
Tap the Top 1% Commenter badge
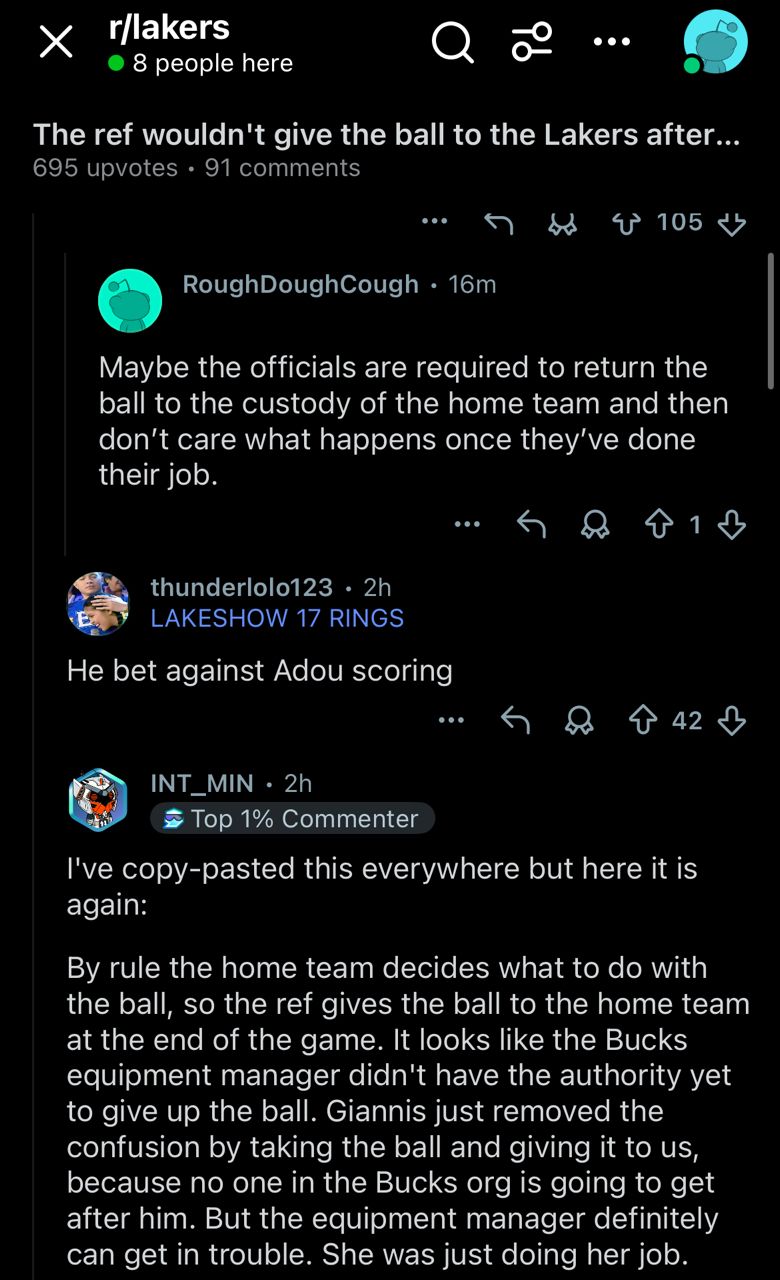click(292, 819)
